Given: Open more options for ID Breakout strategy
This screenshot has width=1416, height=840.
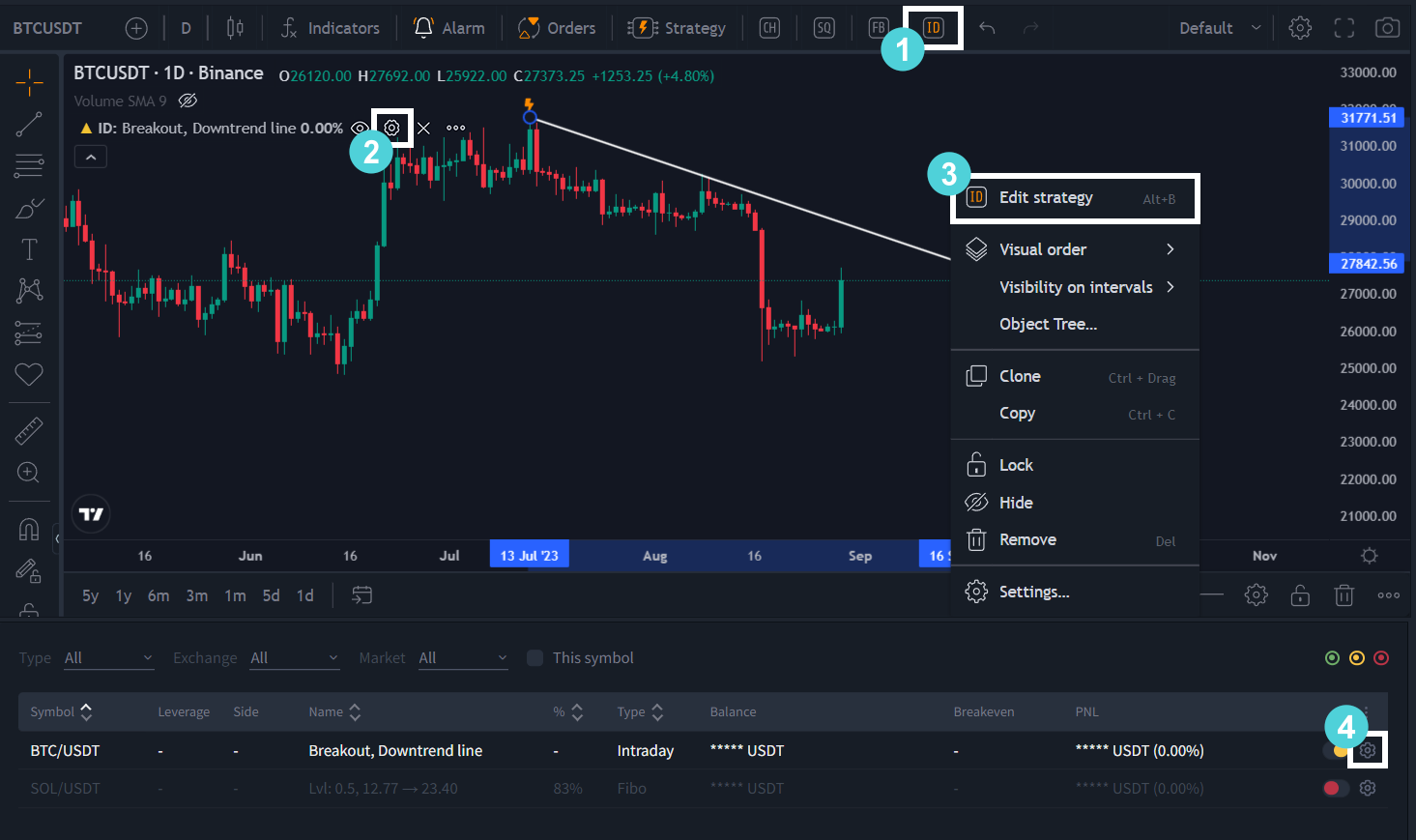Looking at the screenshot, I should tap(455, 128).
